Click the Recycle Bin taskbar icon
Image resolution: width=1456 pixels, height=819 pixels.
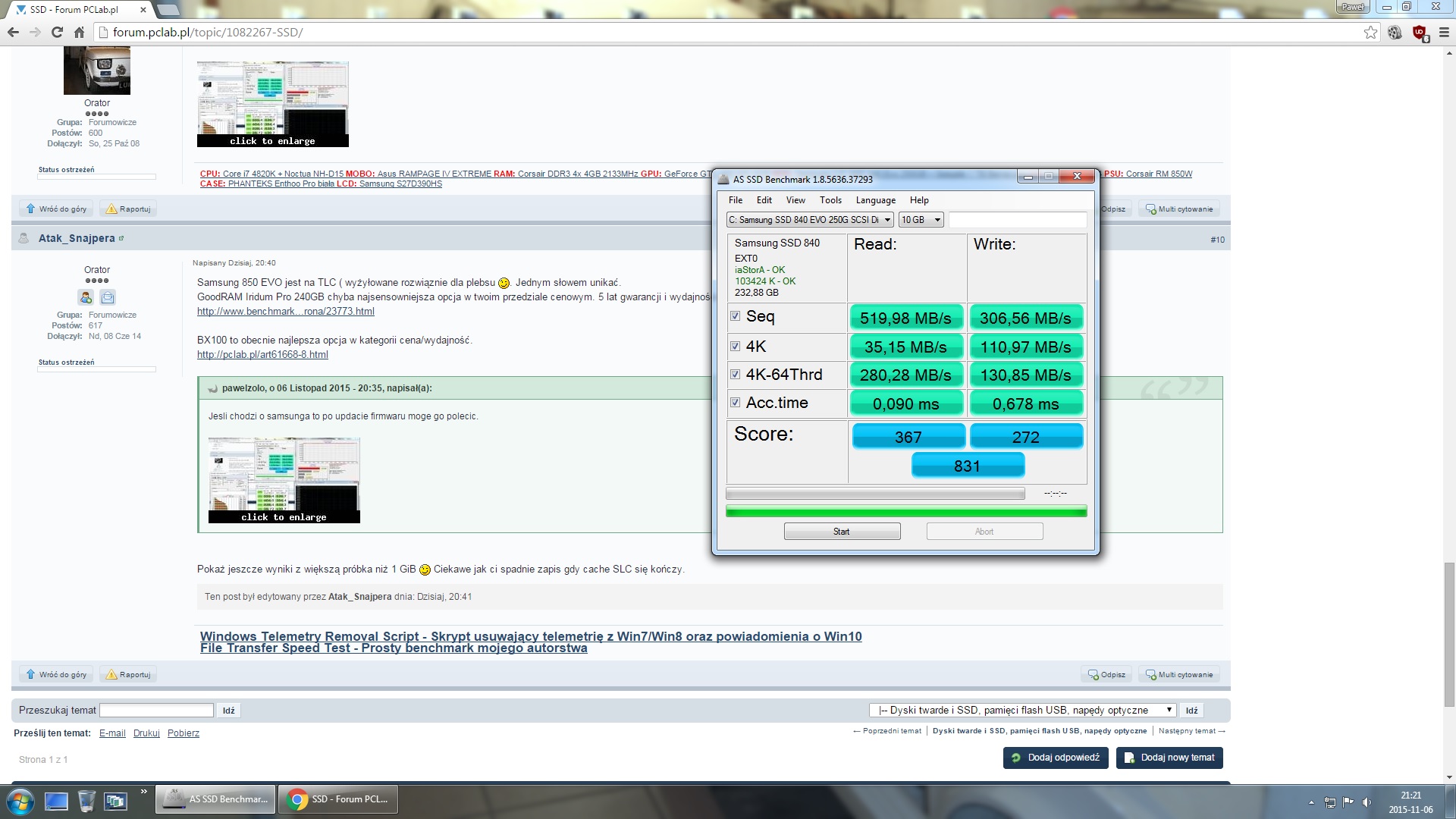[x=86, y=801]
